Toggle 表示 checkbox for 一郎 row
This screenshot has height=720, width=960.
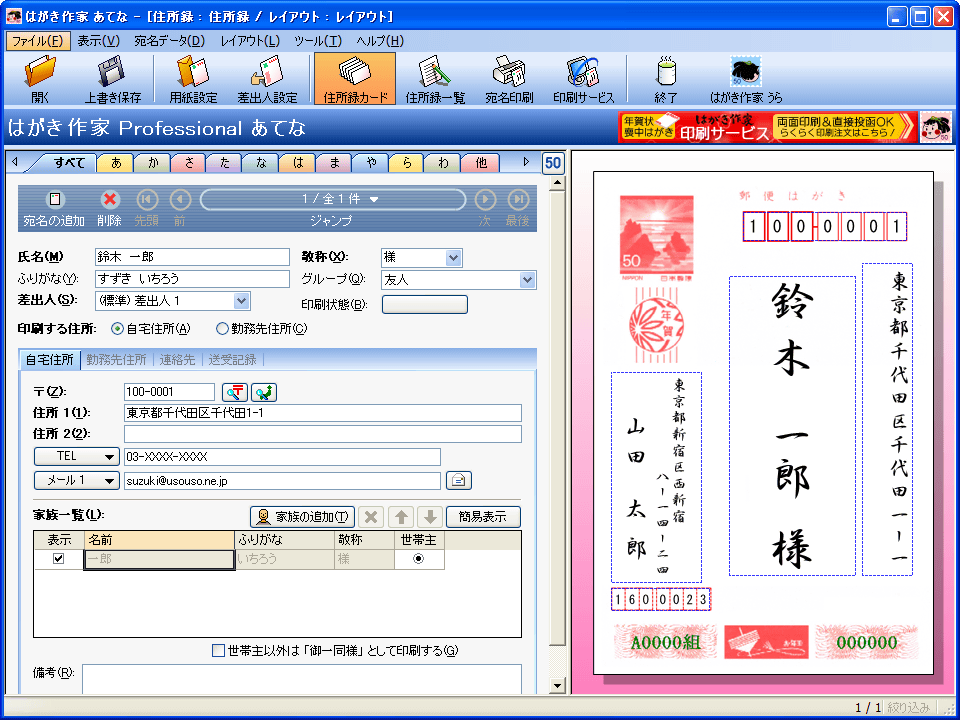tap(59, 558)
